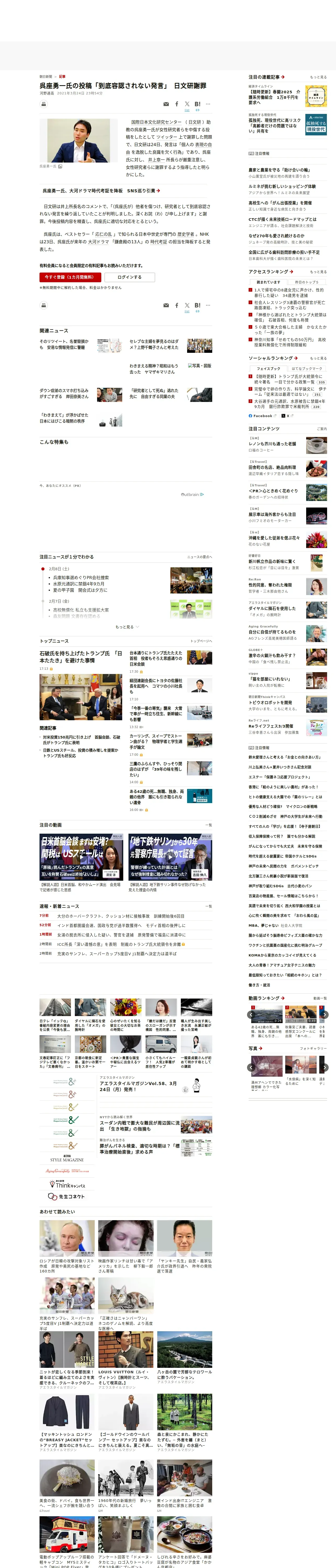Switch to the 昨日のトップ５ tab
Screen dimensions: 336x1568
[307, 283]
